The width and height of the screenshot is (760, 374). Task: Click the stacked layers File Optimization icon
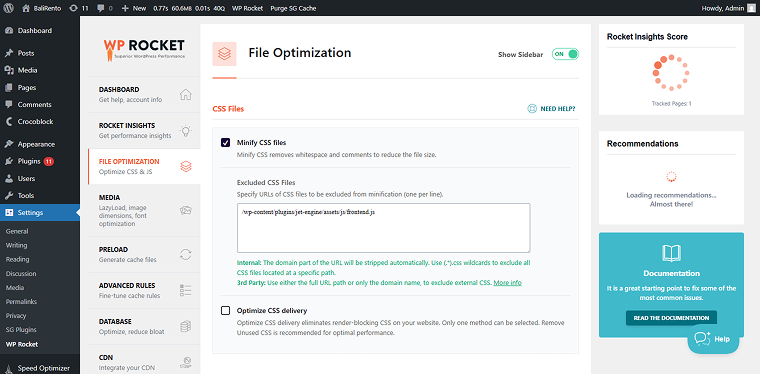tap(186, 167)
